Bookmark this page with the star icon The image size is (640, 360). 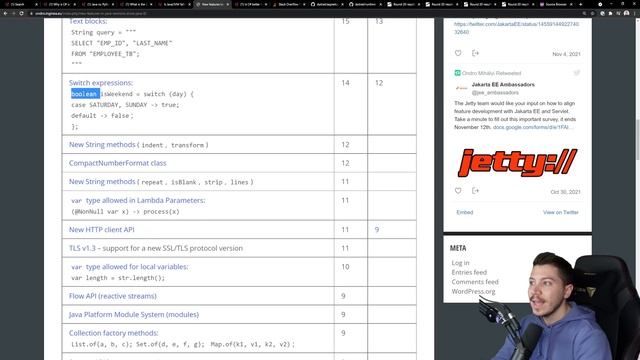coord(592,13)
